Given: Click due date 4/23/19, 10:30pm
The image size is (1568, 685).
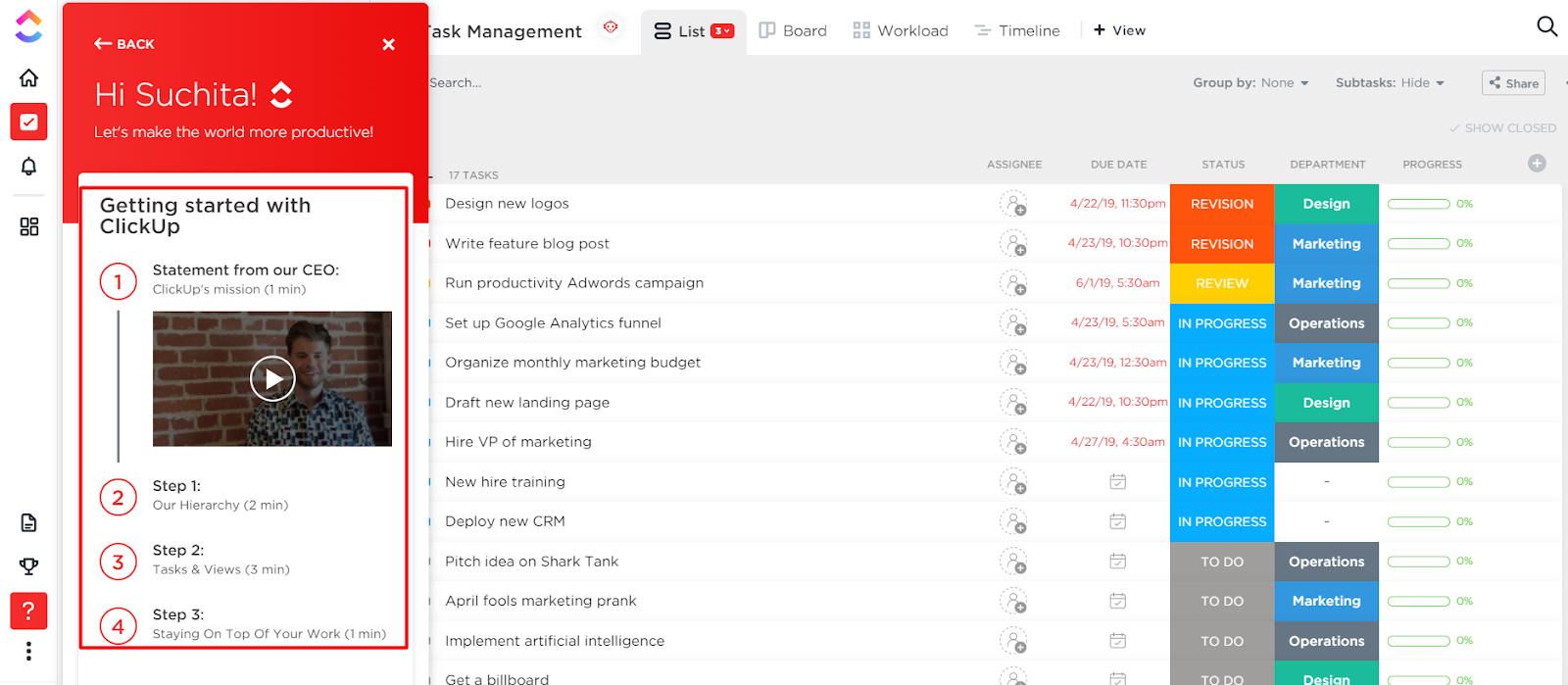Looking at the screenshot, I should point(1117,243).
